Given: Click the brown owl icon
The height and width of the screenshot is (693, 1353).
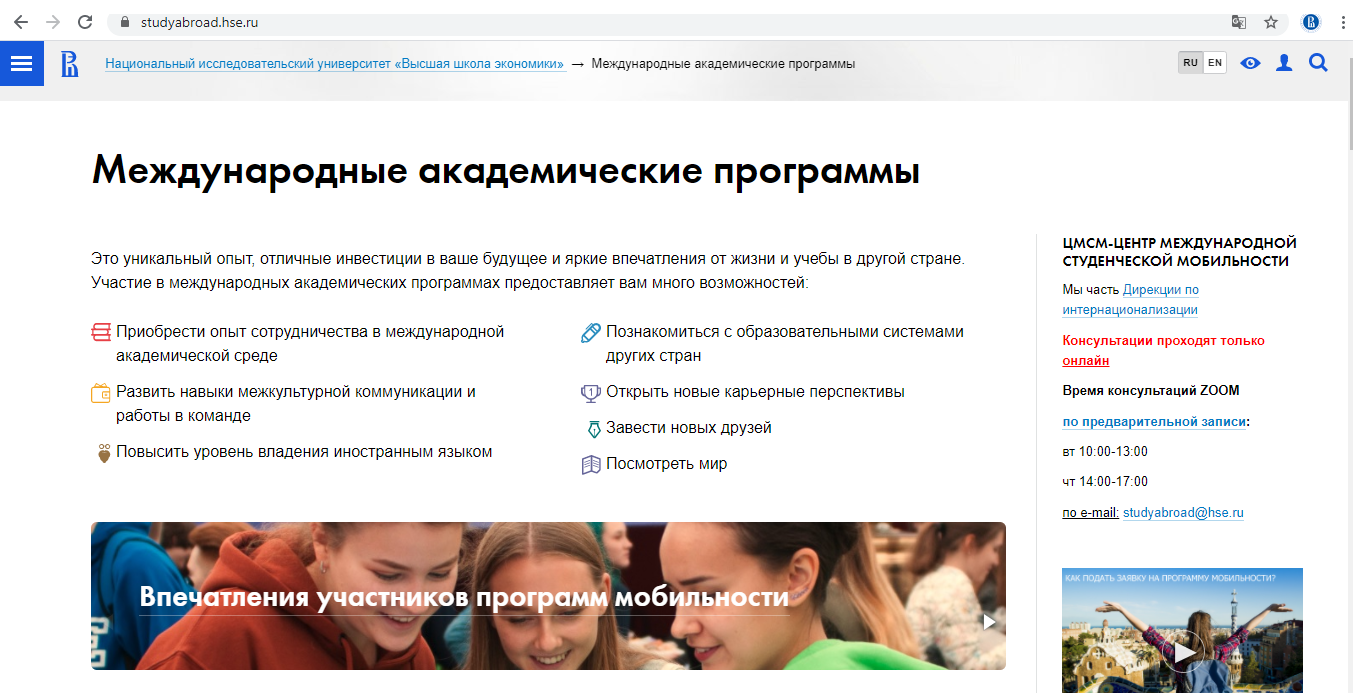Looking at the screenshot, I should tap(103, 453).
